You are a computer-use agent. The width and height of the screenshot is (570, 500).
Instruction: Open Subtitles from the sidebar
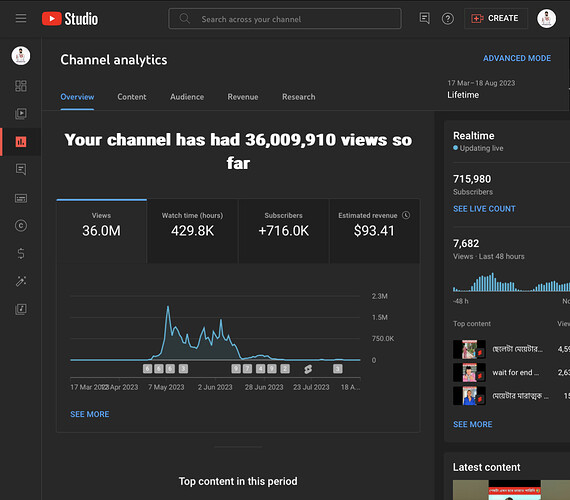pyautogui.click(x=21, y=198)
